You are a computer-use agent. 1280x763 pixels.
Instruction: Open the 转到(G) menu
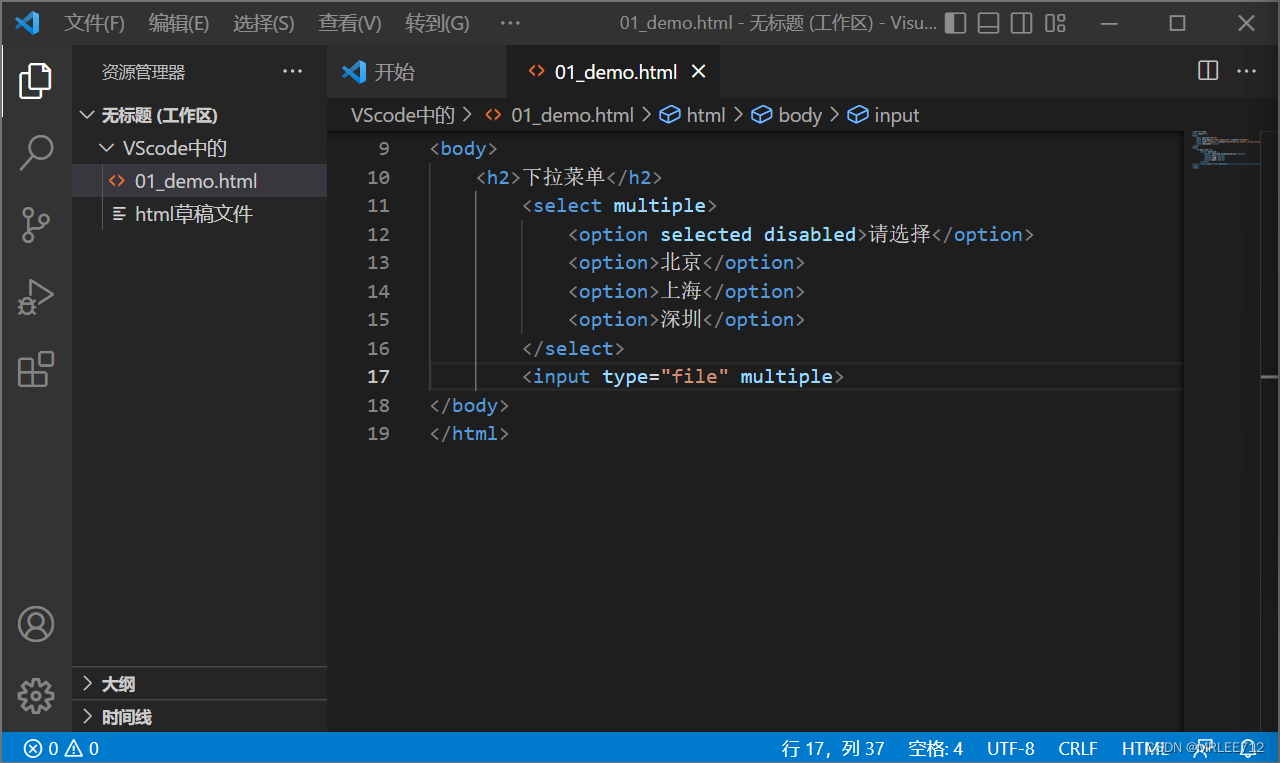coord(437,23)
